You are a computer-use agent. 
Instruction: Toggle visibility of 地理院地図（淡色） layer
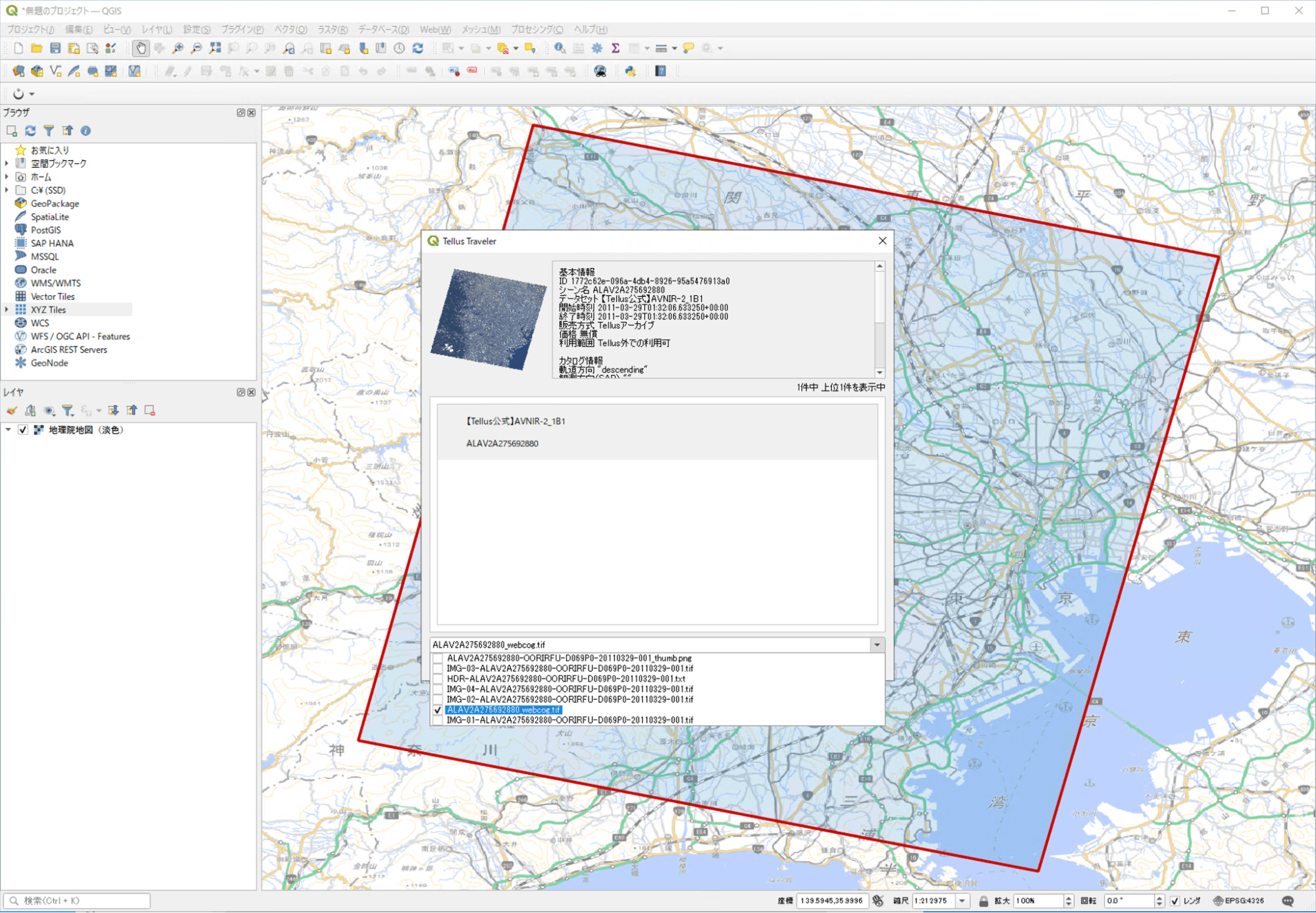click(23, 430)
